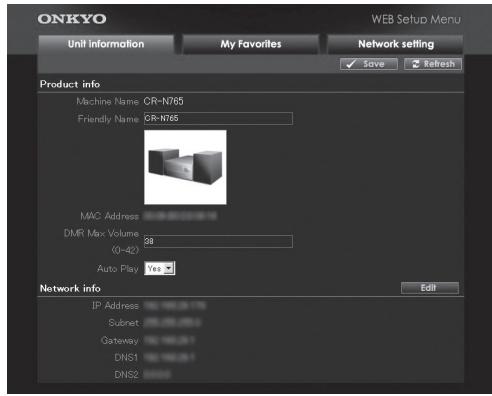
Task: Click the Auto Play label
Action: click(x=118, y=269)
